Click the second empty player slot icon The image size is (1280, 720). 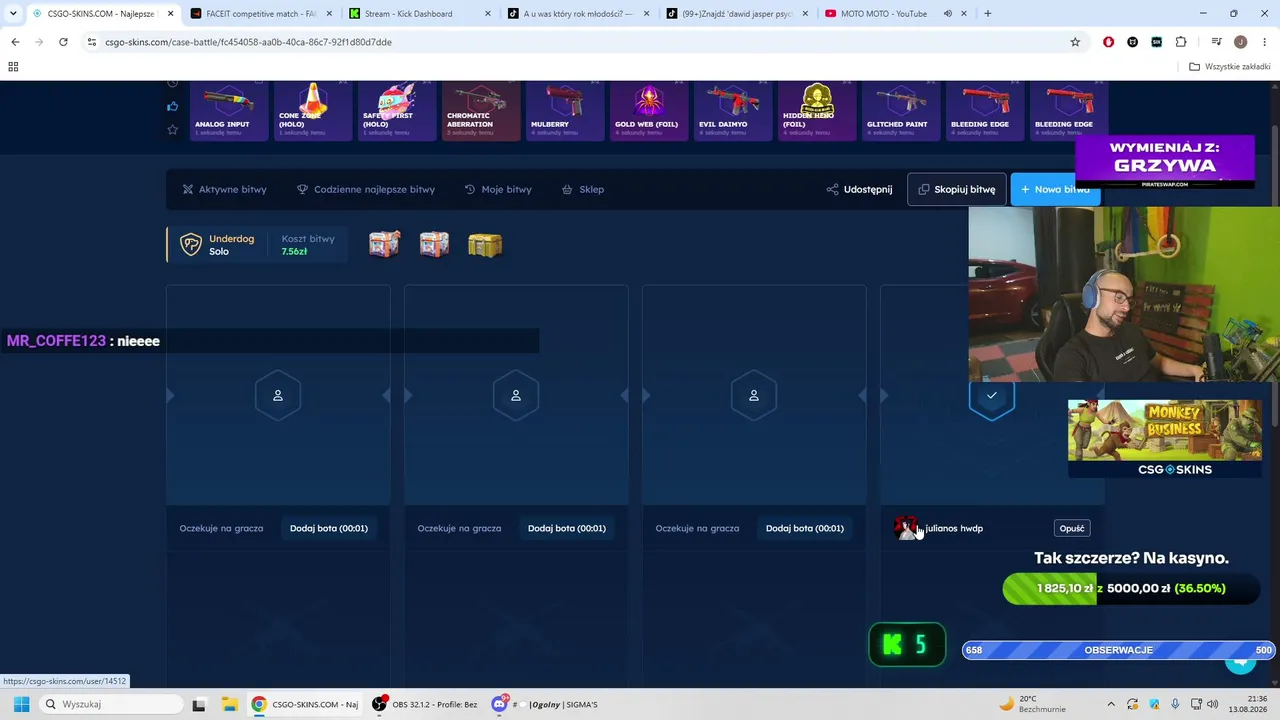(x=516, y=396)
